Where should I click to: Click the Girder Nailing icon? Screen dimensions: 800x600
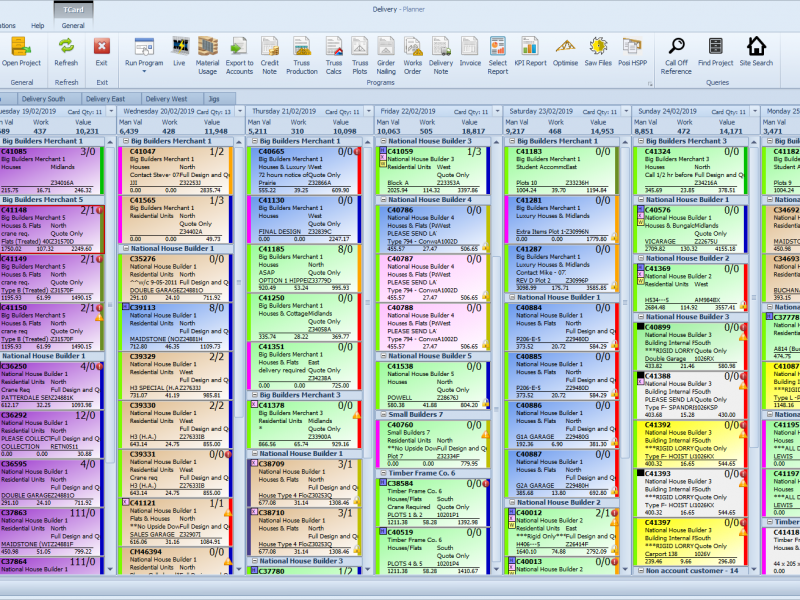386,46
